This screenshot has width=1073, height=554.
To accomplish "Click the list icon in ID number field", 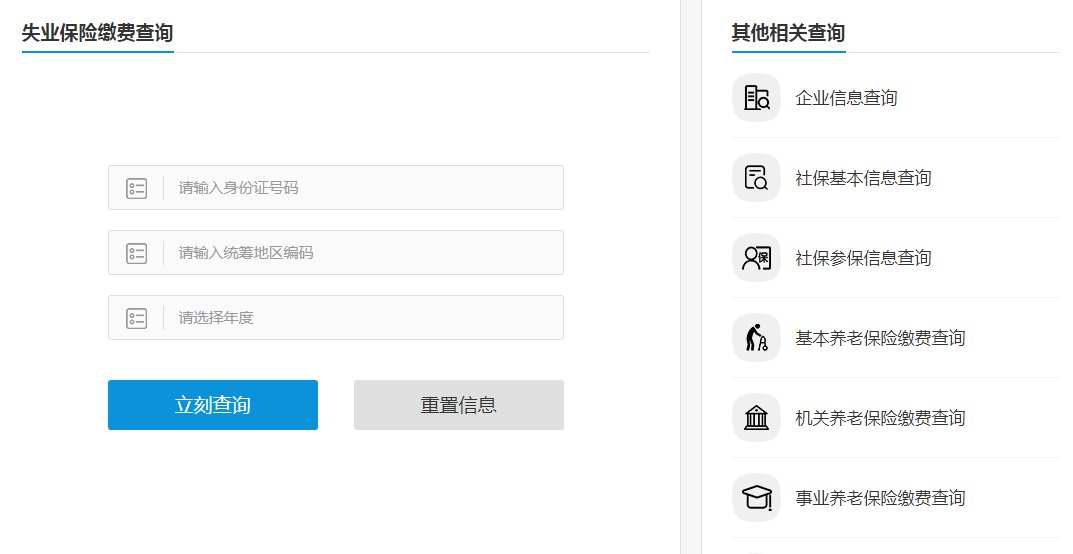I will (137, 188).
